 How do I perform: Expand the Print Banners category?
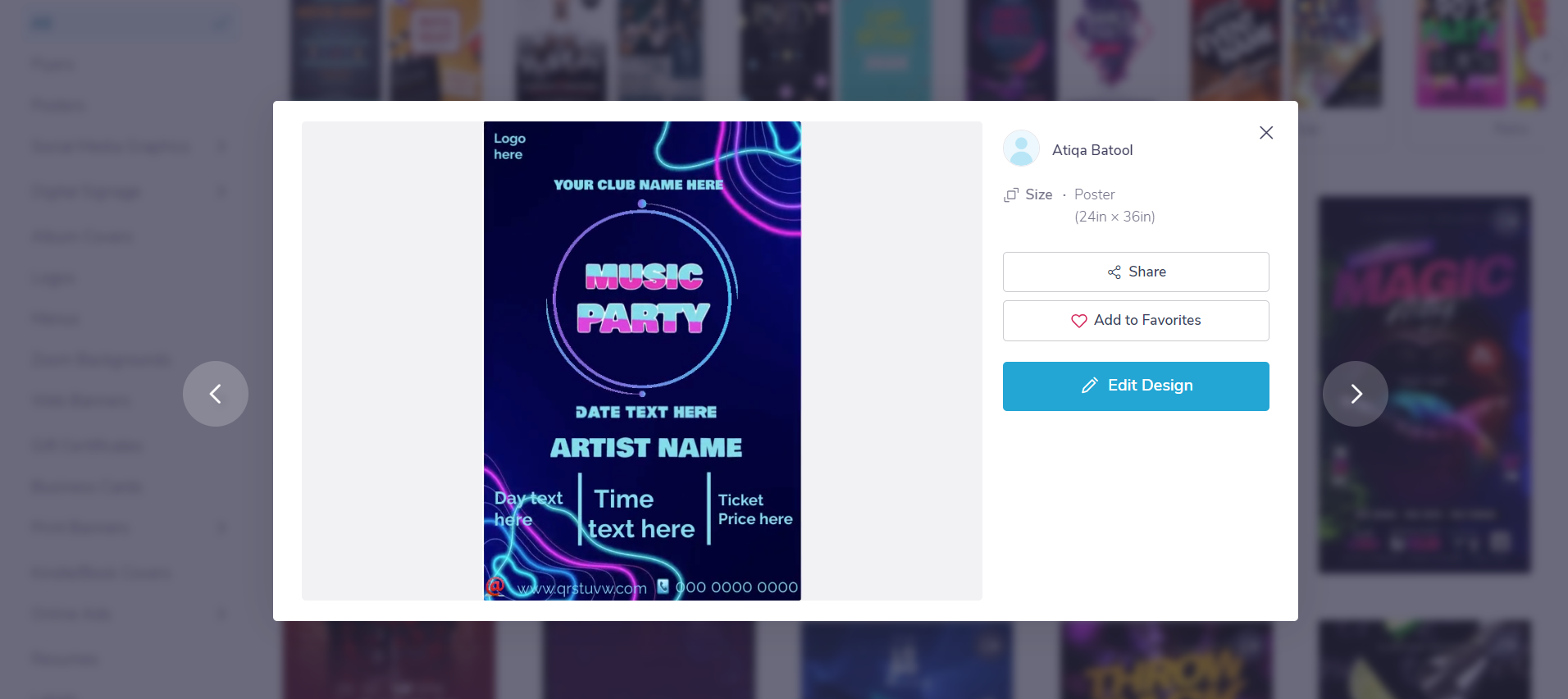[x=221, y=528]
